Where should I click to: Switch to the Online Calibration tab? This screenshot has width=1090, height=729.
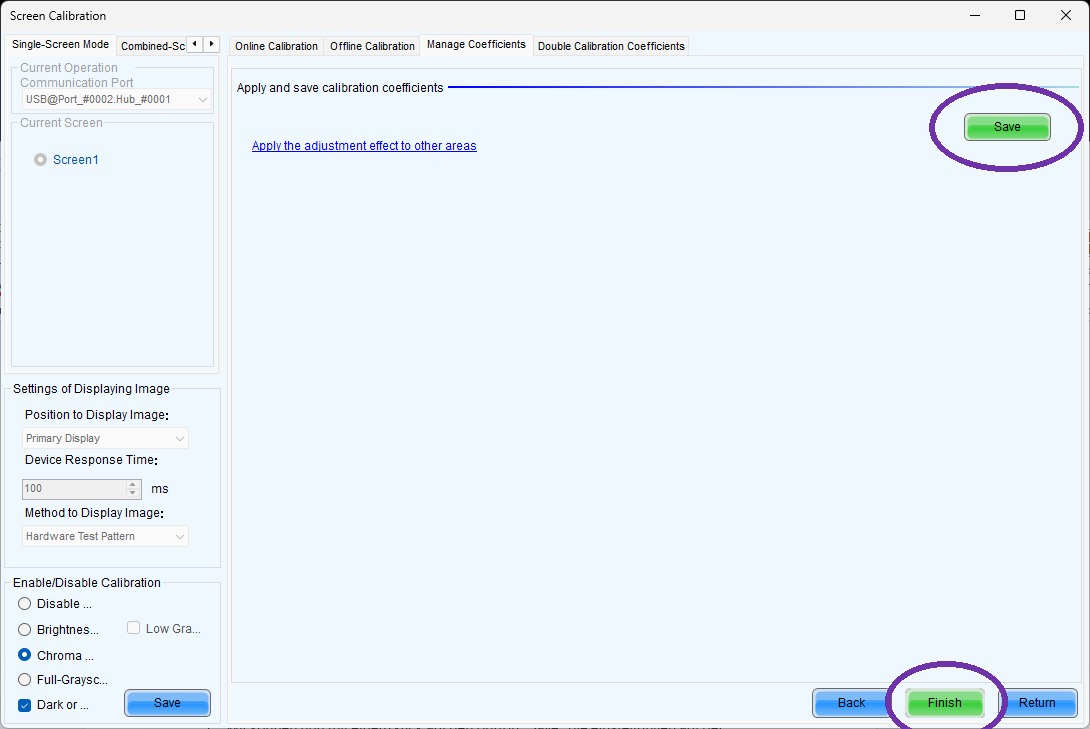click(276, 46)
